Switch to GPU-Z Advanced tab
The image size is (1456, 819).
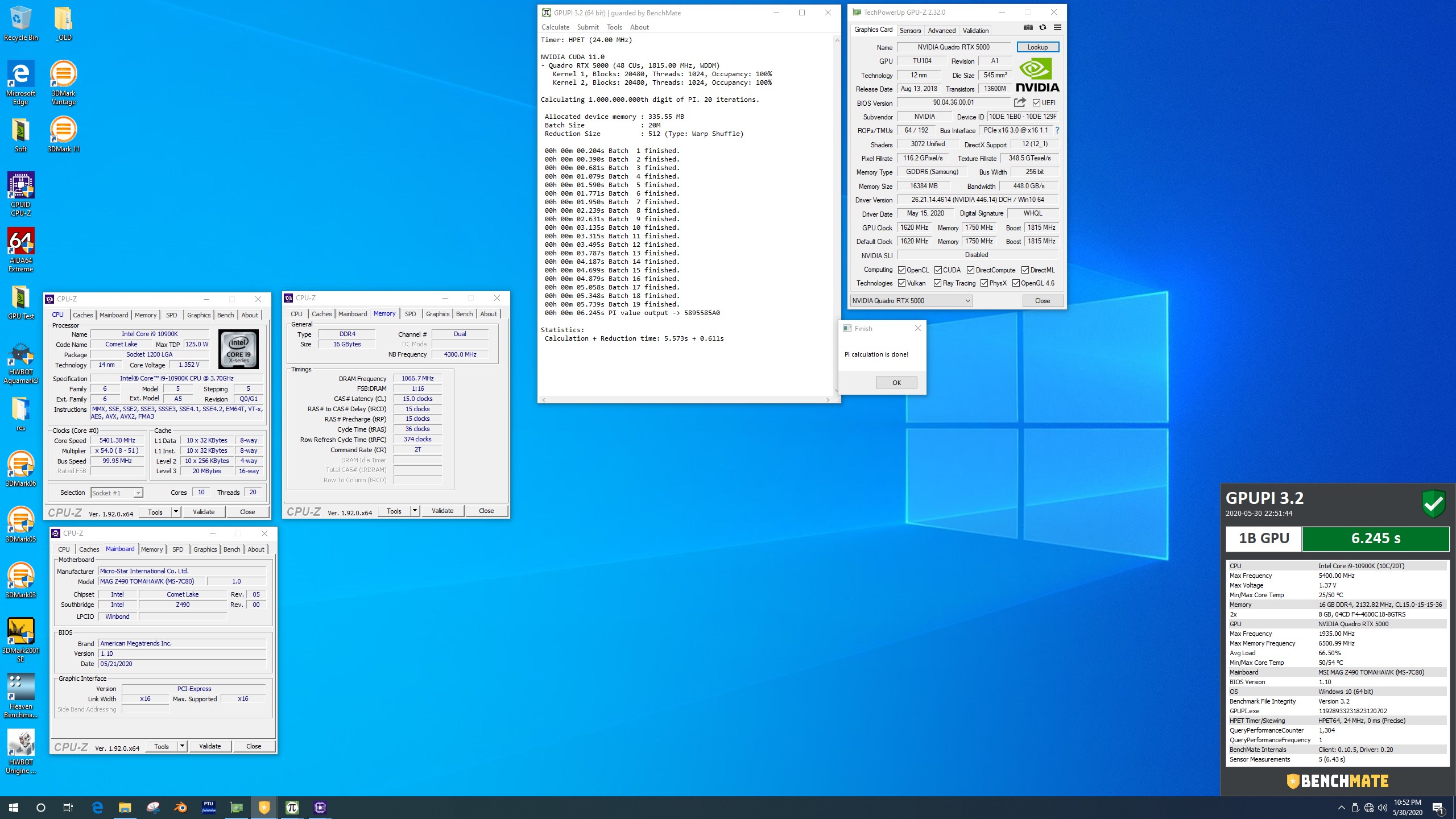(x=942, y=31)
